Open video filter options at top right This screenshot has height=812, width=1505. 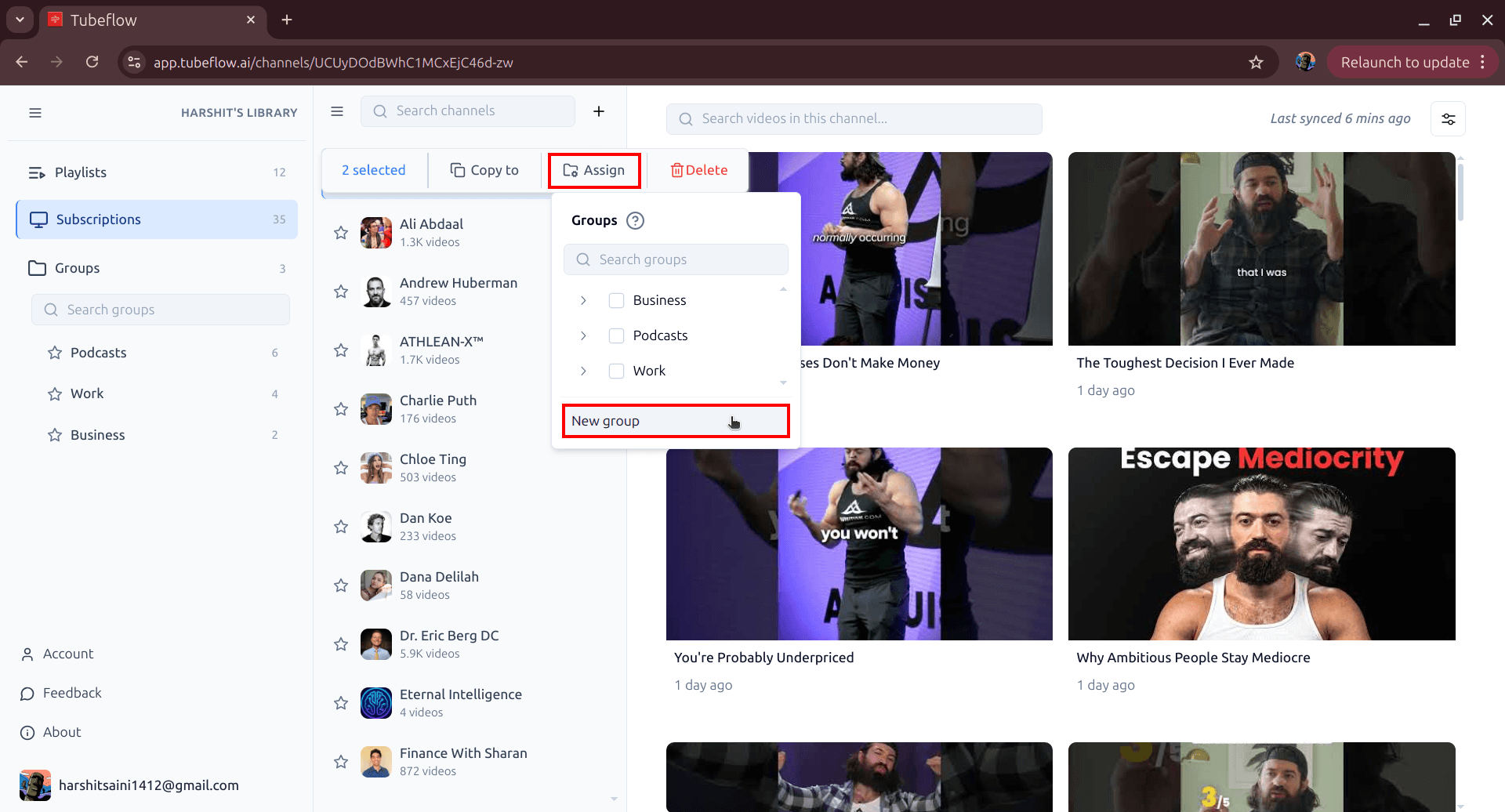click(x=1448, y=118)
